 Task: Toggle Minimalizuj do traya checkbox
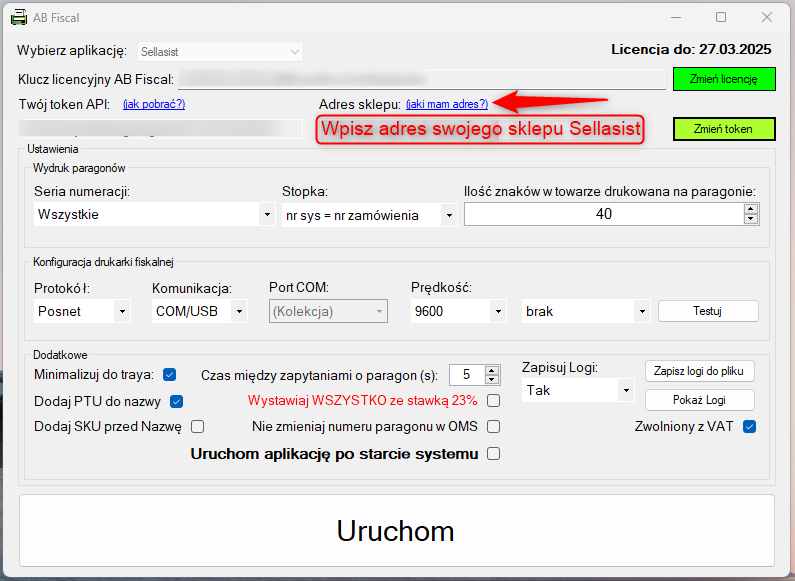point(170,375)
